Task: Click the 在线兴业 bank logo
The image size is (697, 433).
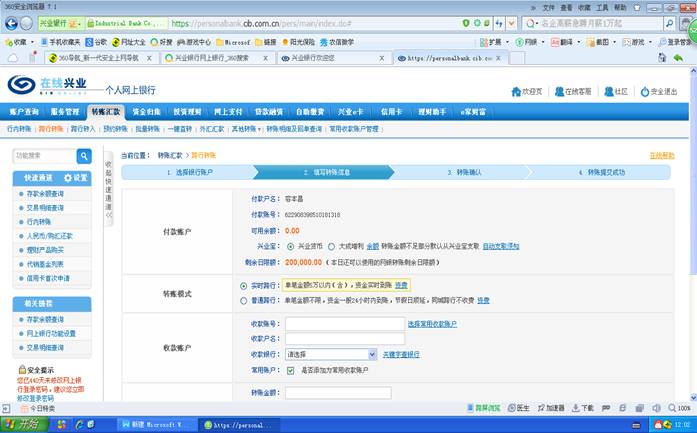Action: point(48,85)
